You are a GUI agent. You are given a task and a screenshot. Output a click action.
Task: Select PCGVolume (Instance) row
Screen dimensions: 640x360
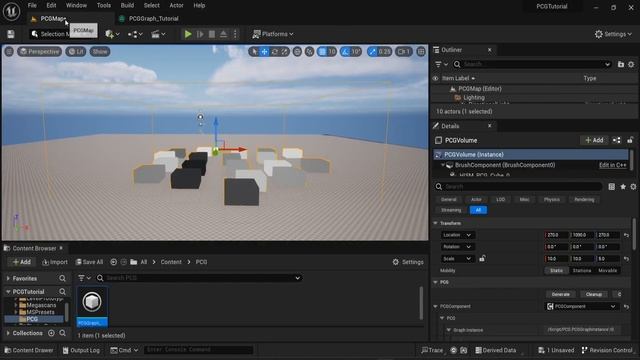pyautogui.click(x=531, y=154)
